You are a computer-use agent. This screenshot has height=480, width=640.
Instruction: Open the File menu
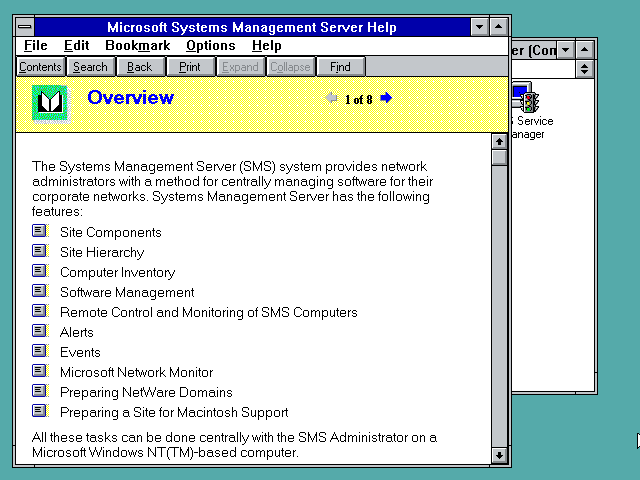click(x=36, y=46)
